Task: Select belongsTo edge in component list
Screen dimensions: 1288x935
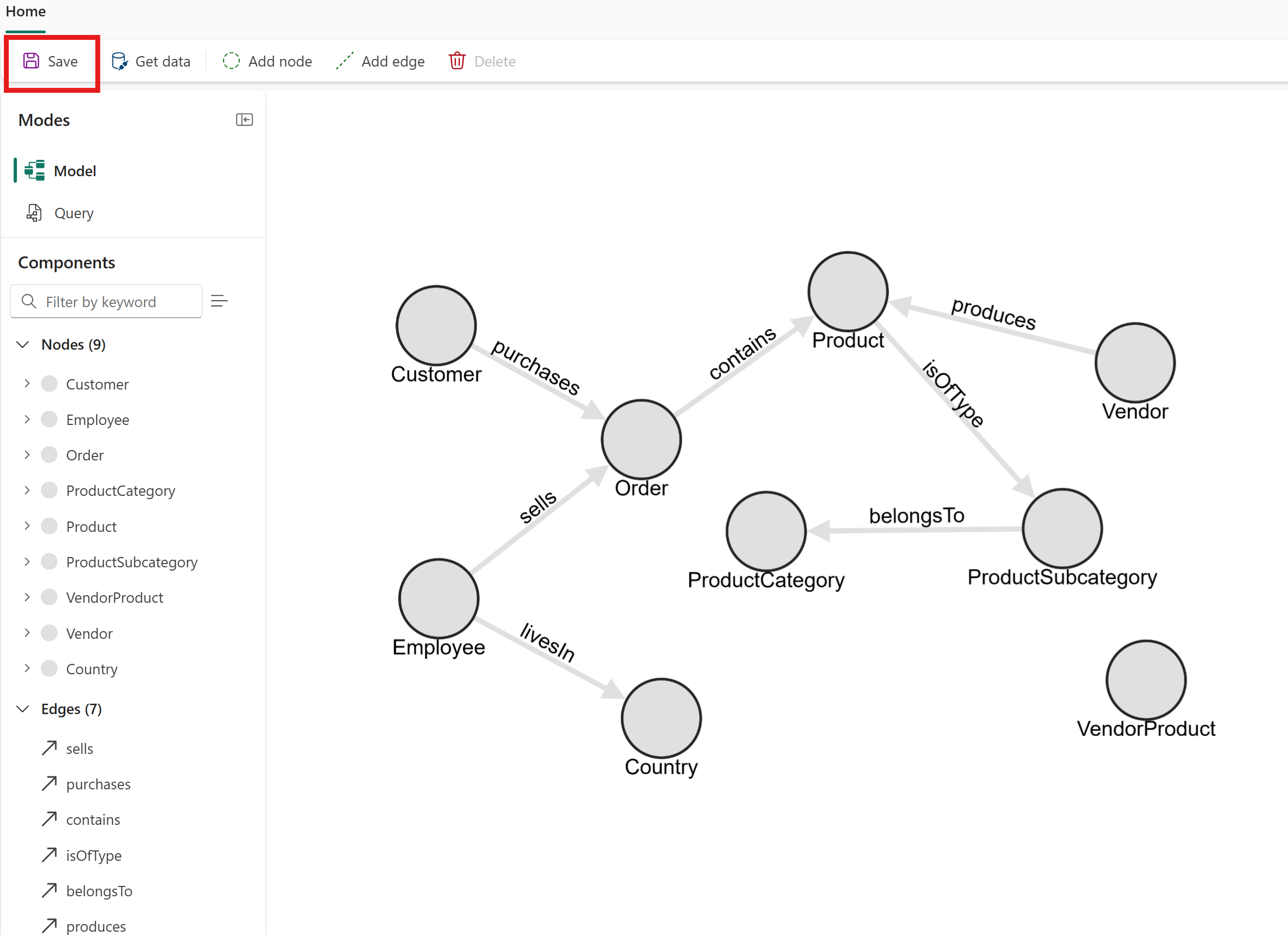Action: point(99,891)
